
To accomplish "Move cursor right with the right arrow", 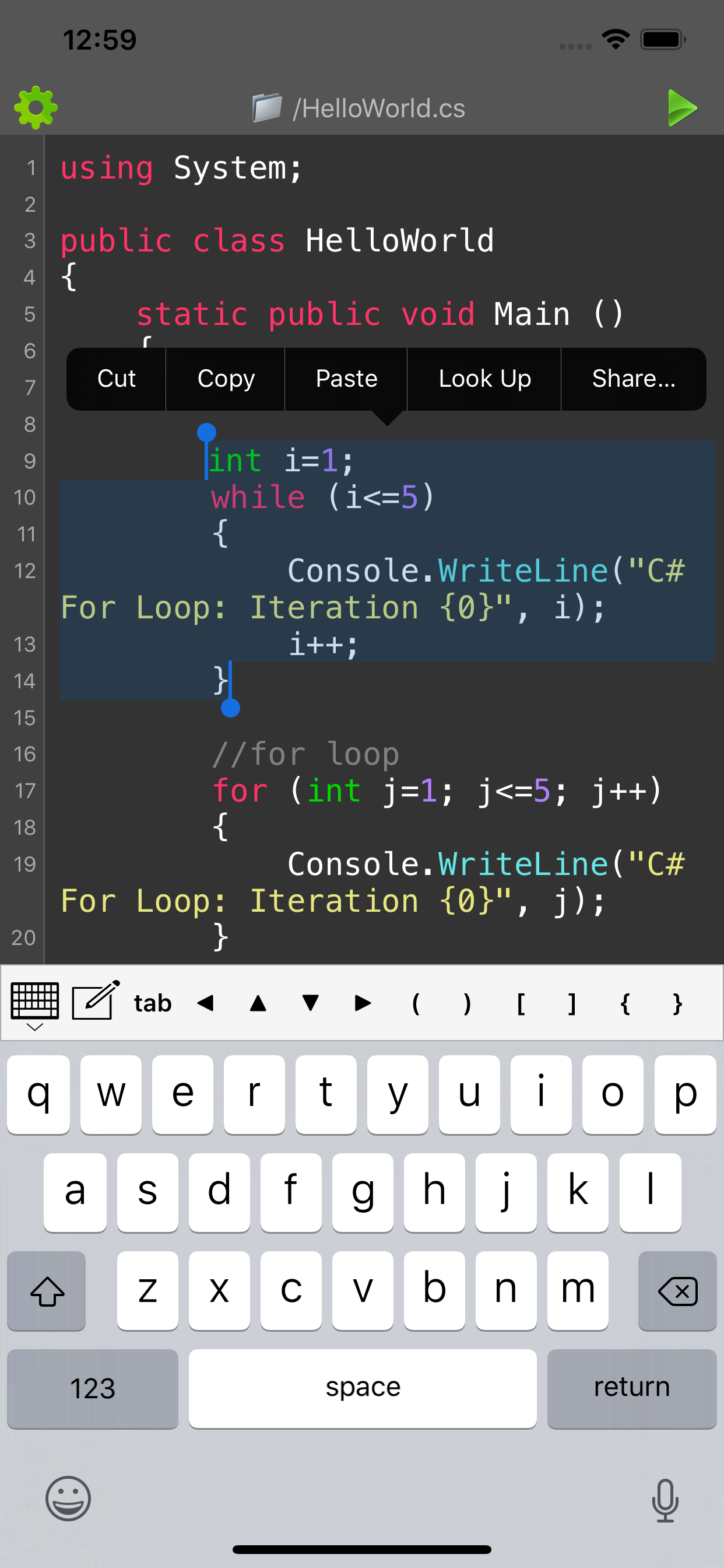I will tap(363, 1003).
